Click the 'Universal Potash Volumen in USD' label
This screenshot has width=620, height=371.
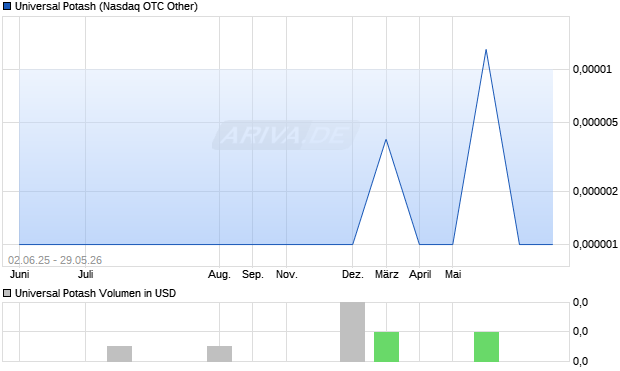coord(95,293)
